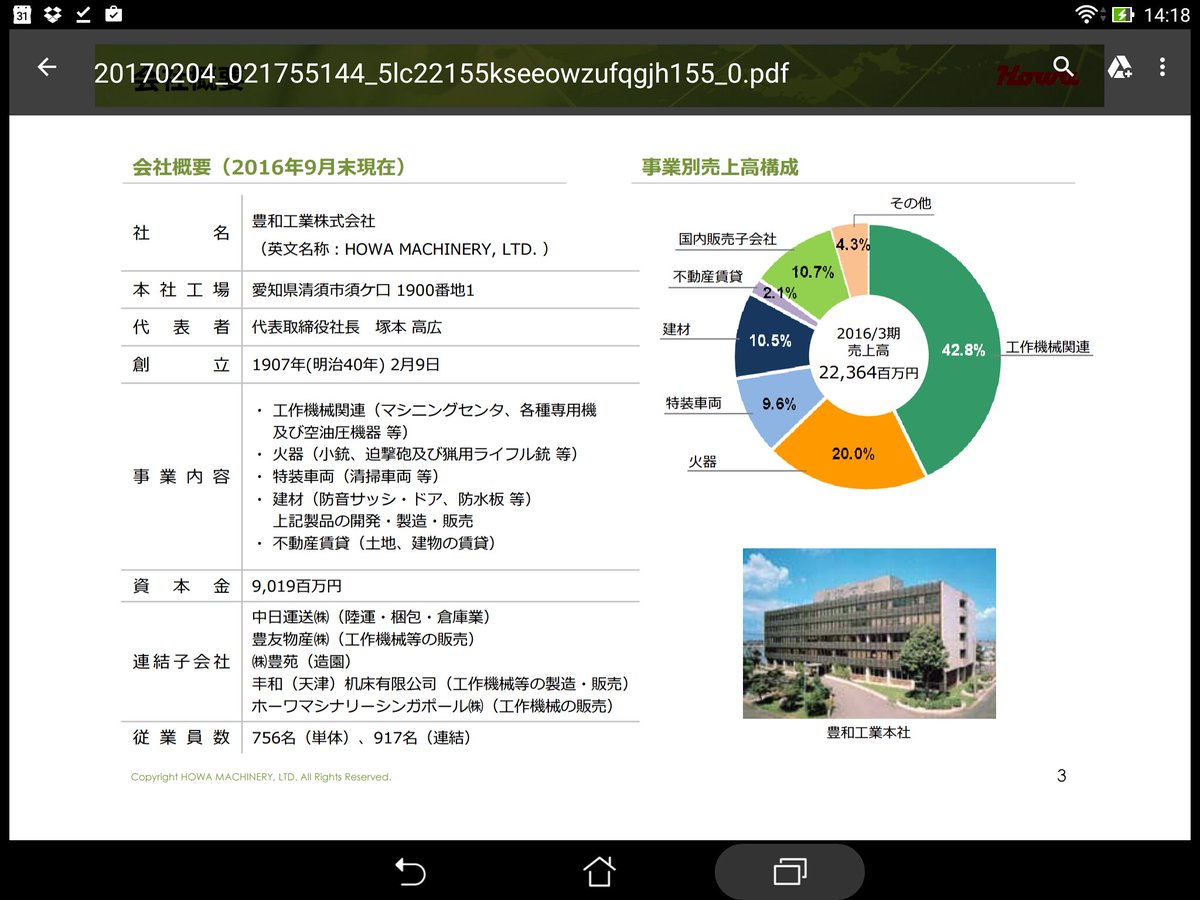Open search with the magnifier icon
Image resolution: width=1200 pixels, height=900 pixels.
tap(1064, 67)
